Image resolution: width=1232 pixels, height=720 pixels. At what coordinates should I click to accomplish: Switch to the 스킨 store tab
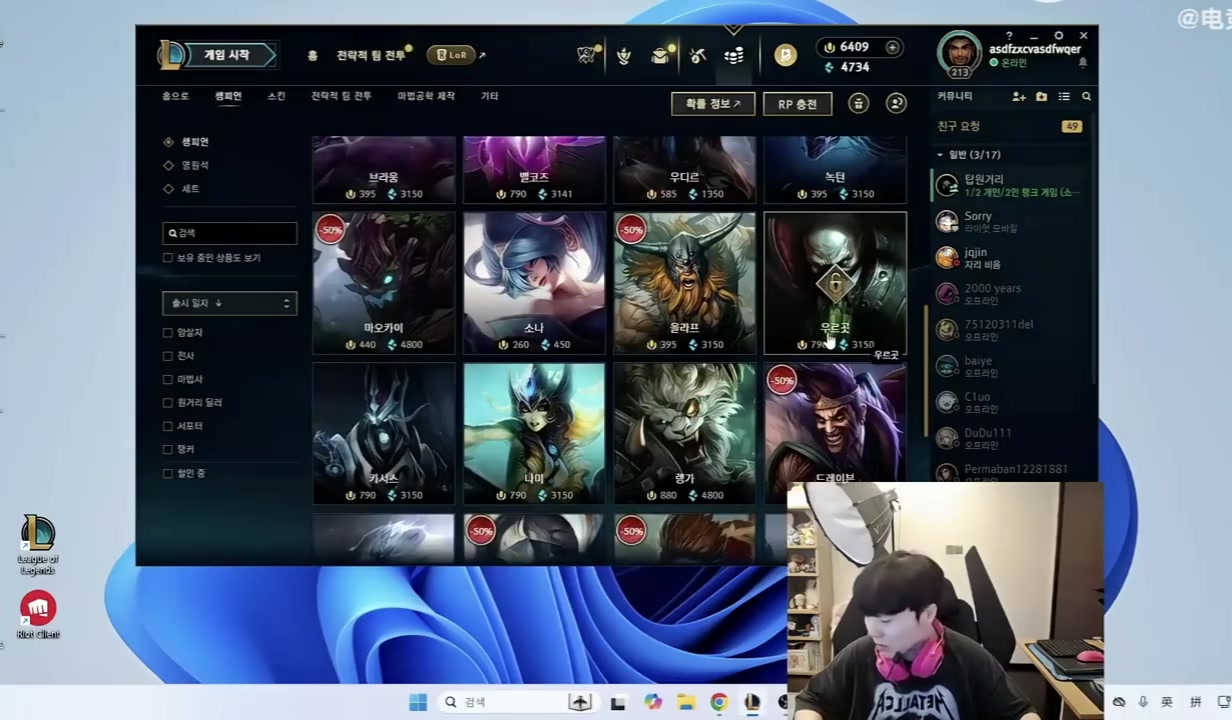(276, 96)
